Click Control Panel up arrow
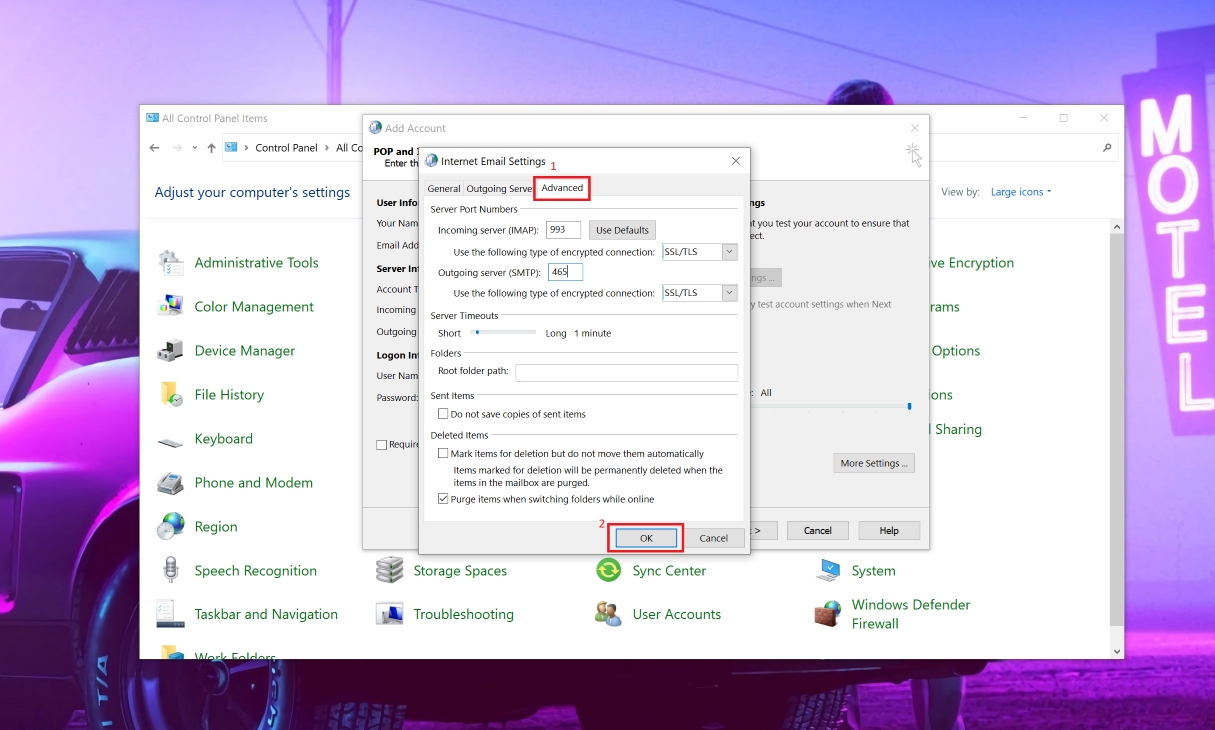 [x=211, y=148]
